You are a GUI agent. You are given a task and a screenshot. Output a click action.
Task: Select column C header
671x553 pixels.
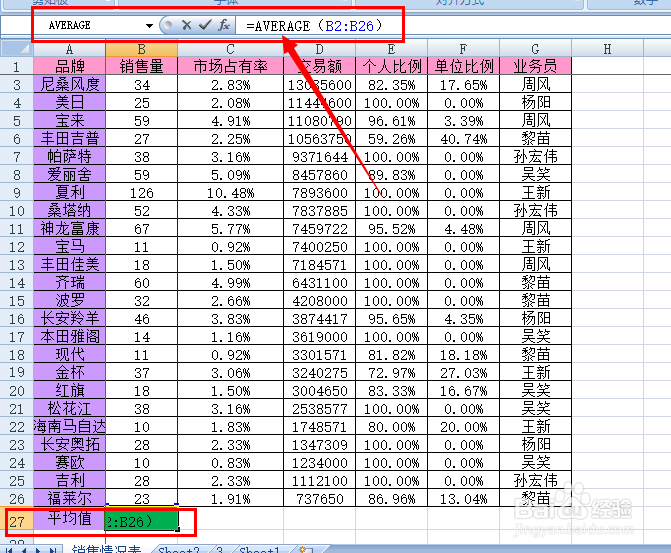tap(231, 49)
